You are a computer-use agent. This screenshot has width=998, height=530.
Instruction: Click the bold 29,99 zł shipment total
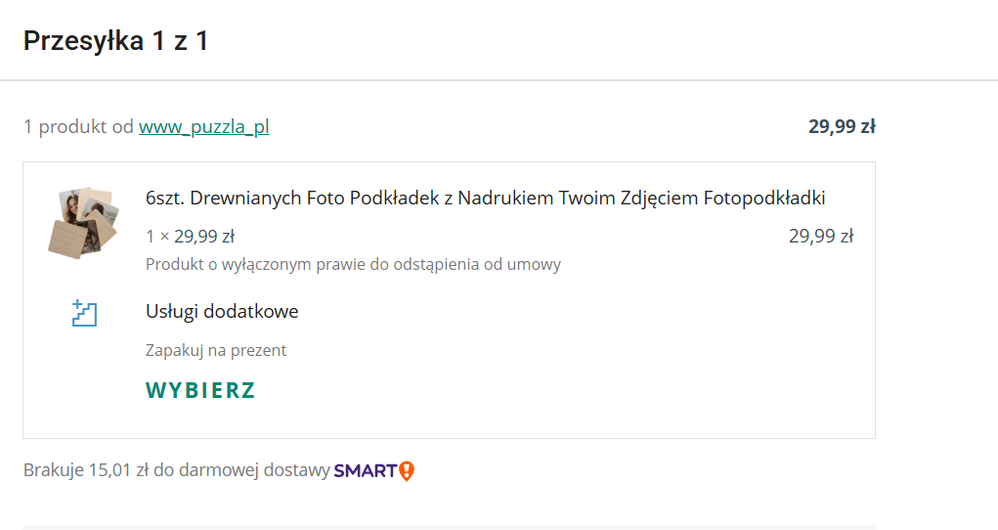[842, 127]
